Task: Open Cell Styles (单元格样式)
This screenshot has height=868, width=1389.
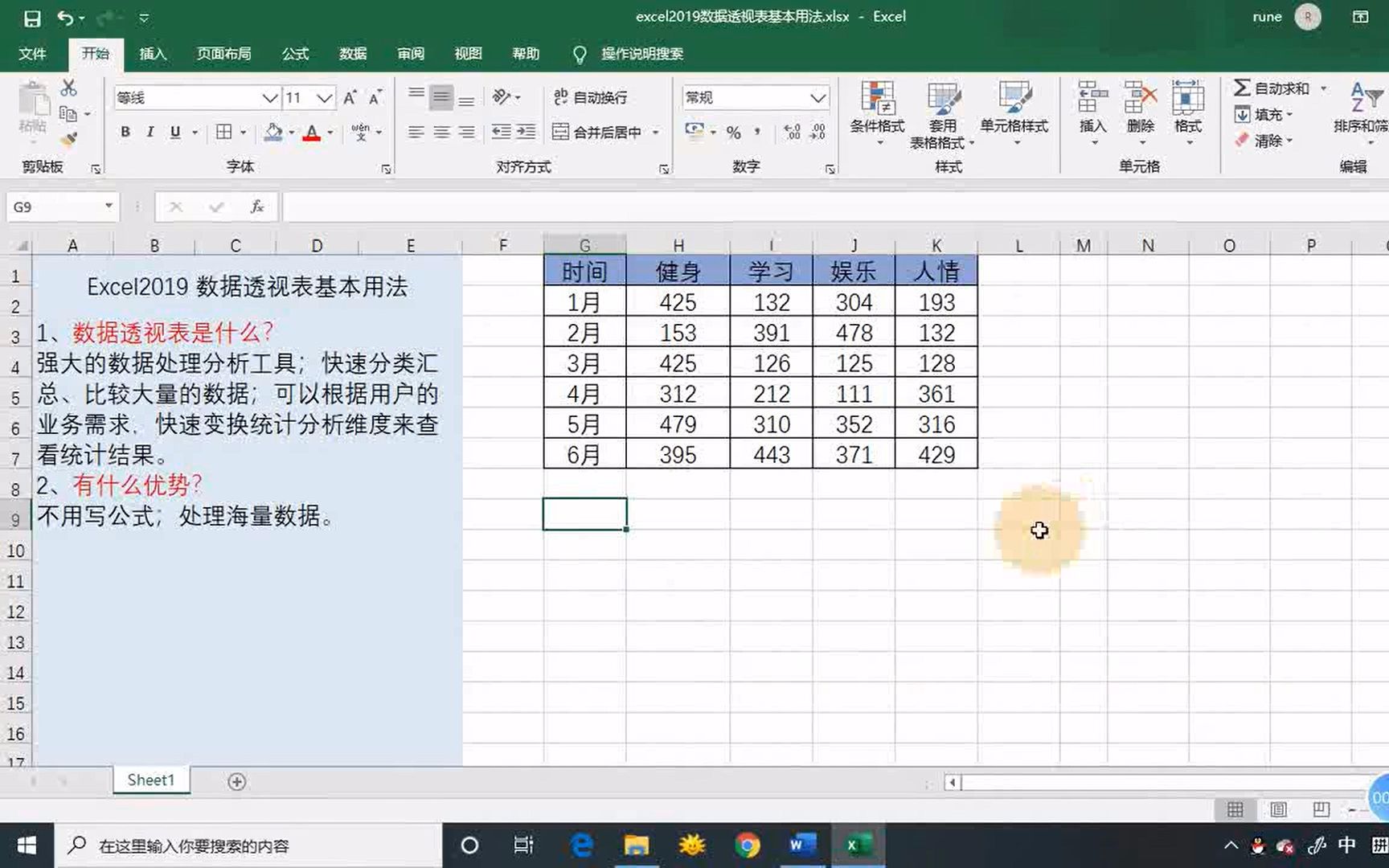Action: pyautogui.click(x=1014, y=113)
